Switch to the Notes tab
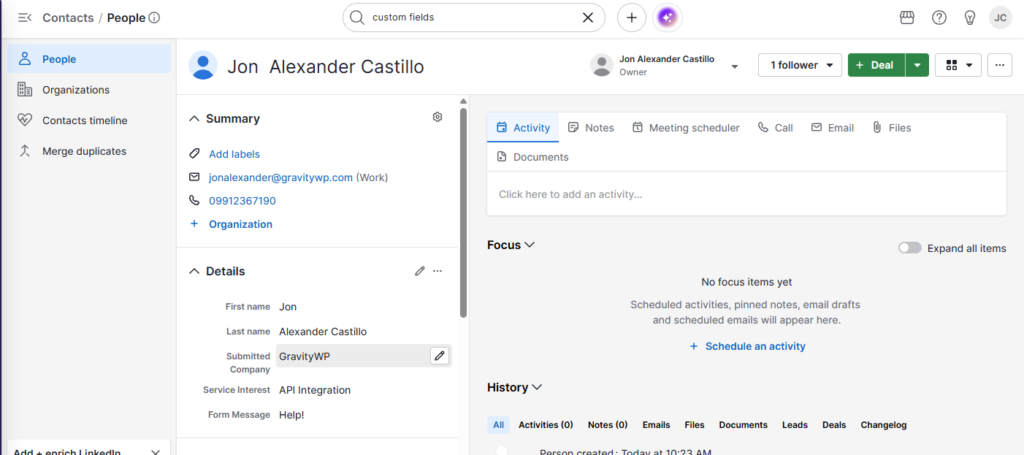Screen dimensions: 1024x455 pyautogui.click(x=591, y=128)
